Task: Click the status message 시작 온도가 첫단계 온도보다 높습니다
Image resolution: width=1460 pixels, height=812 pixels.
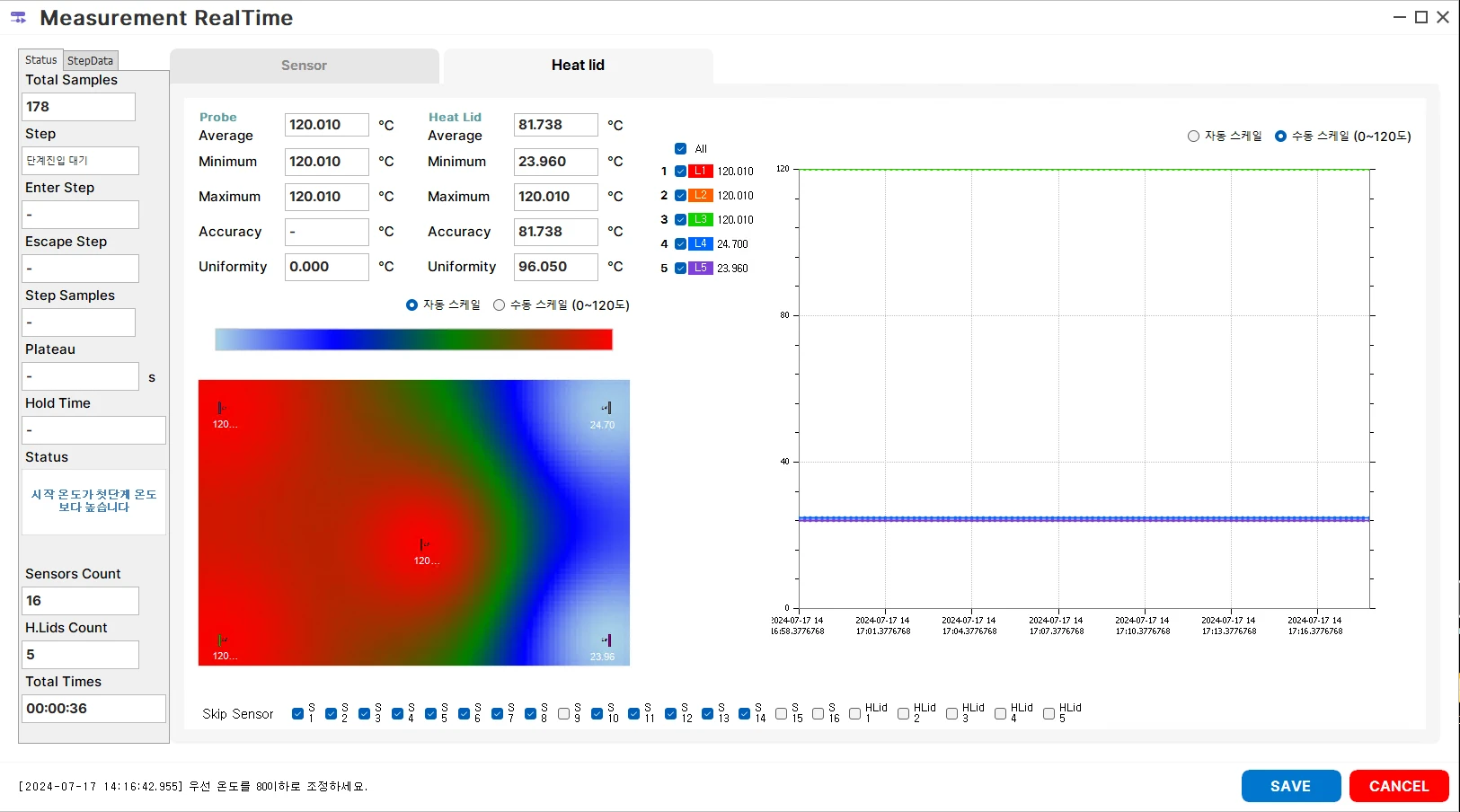Action: [x=93, y=501]
